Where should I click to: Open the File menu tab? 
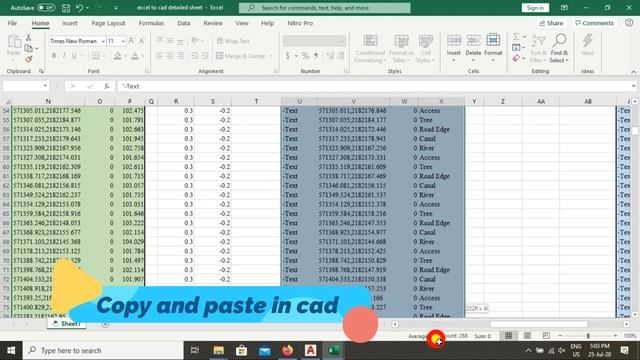pyautogui.click(x=12, y=23)
